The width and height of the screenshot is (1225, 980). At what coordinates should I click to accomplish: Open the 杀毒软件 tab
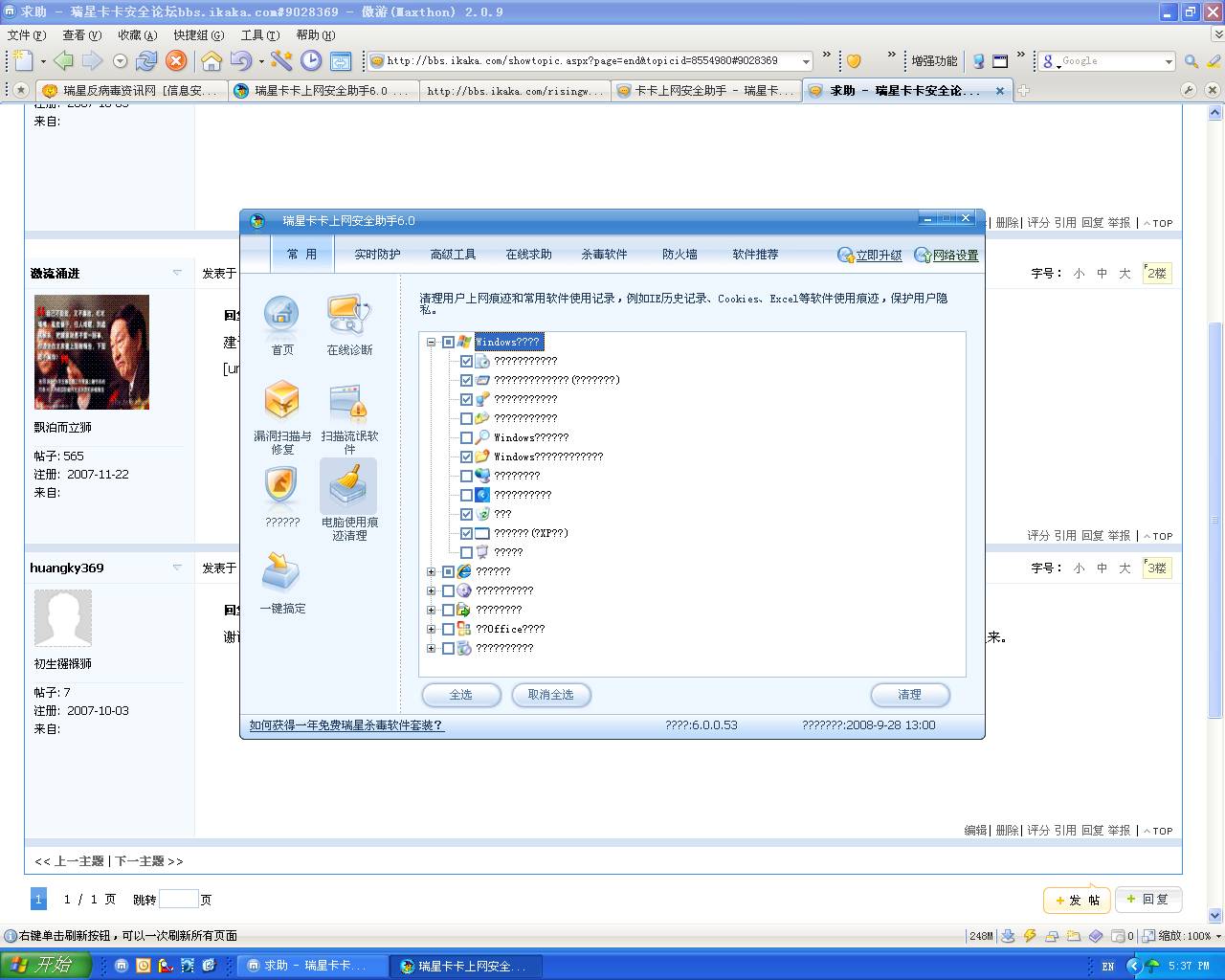604,255
